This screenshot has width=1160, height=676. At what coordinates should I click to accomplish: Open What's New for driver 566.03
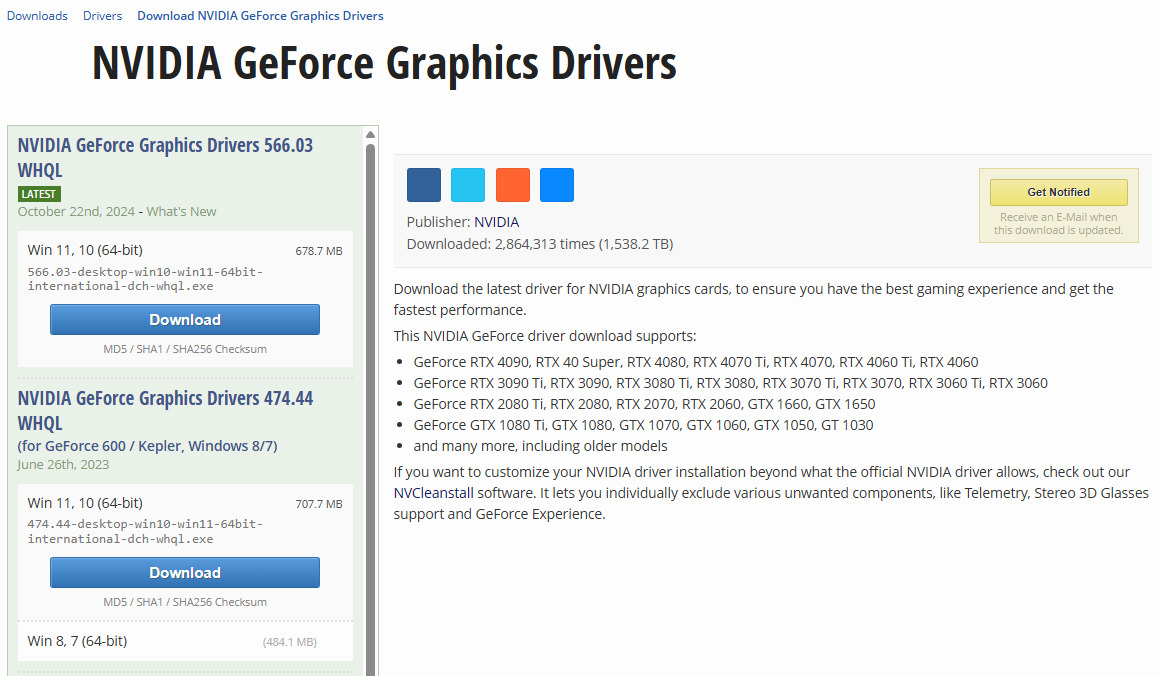pos(181,212)
